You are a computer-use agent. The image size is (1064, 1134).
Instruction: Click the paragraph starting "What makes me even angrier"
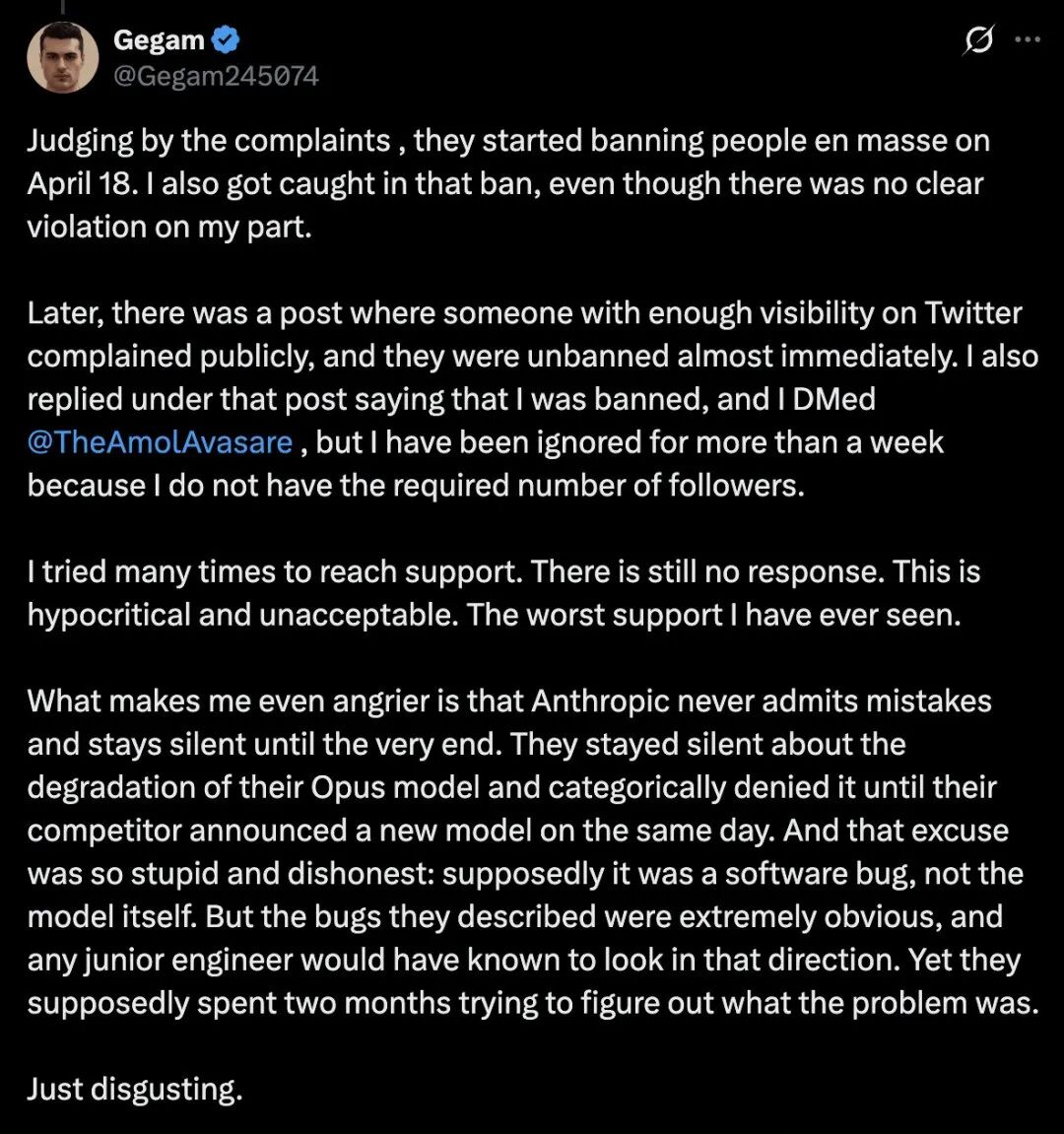pyautogui.click(x=532, y=852)
